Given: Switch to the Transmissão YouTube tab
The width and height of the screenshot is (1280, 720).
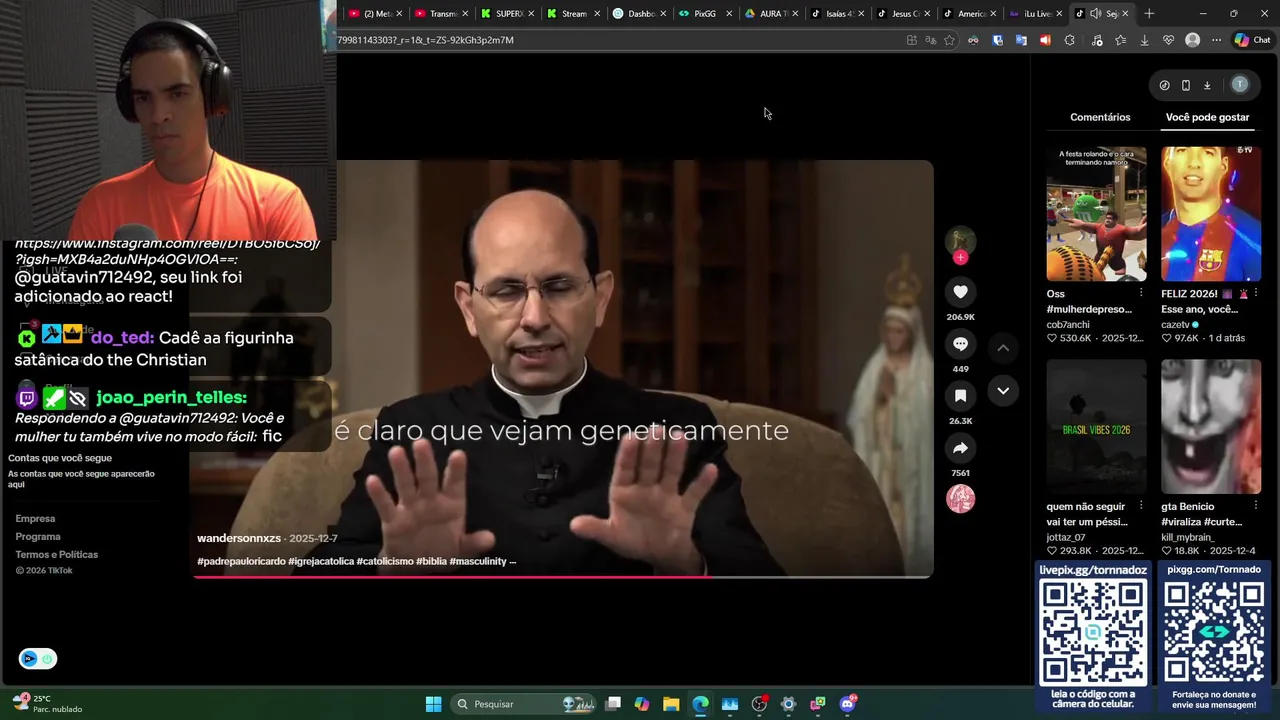Looking at the screenshot, I should [442, 13].
